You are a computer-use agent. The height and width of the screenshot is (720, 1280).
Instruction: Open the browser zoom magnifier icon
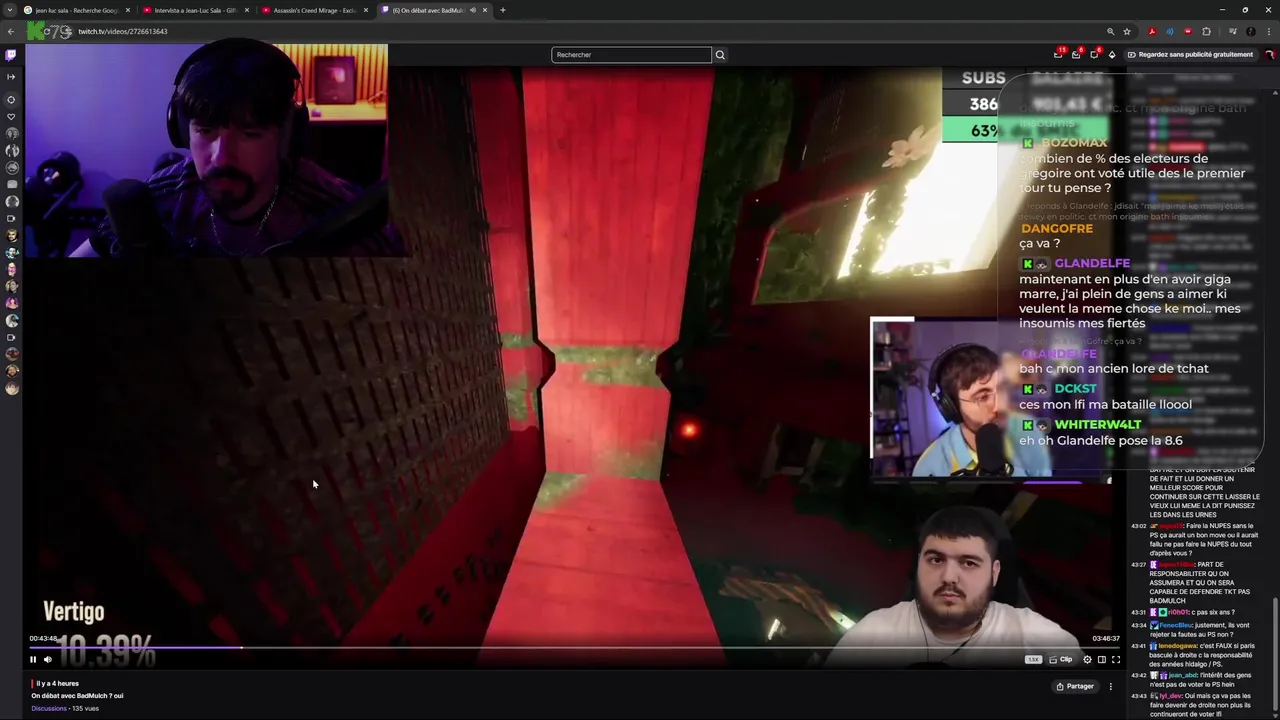point(1111,31)
